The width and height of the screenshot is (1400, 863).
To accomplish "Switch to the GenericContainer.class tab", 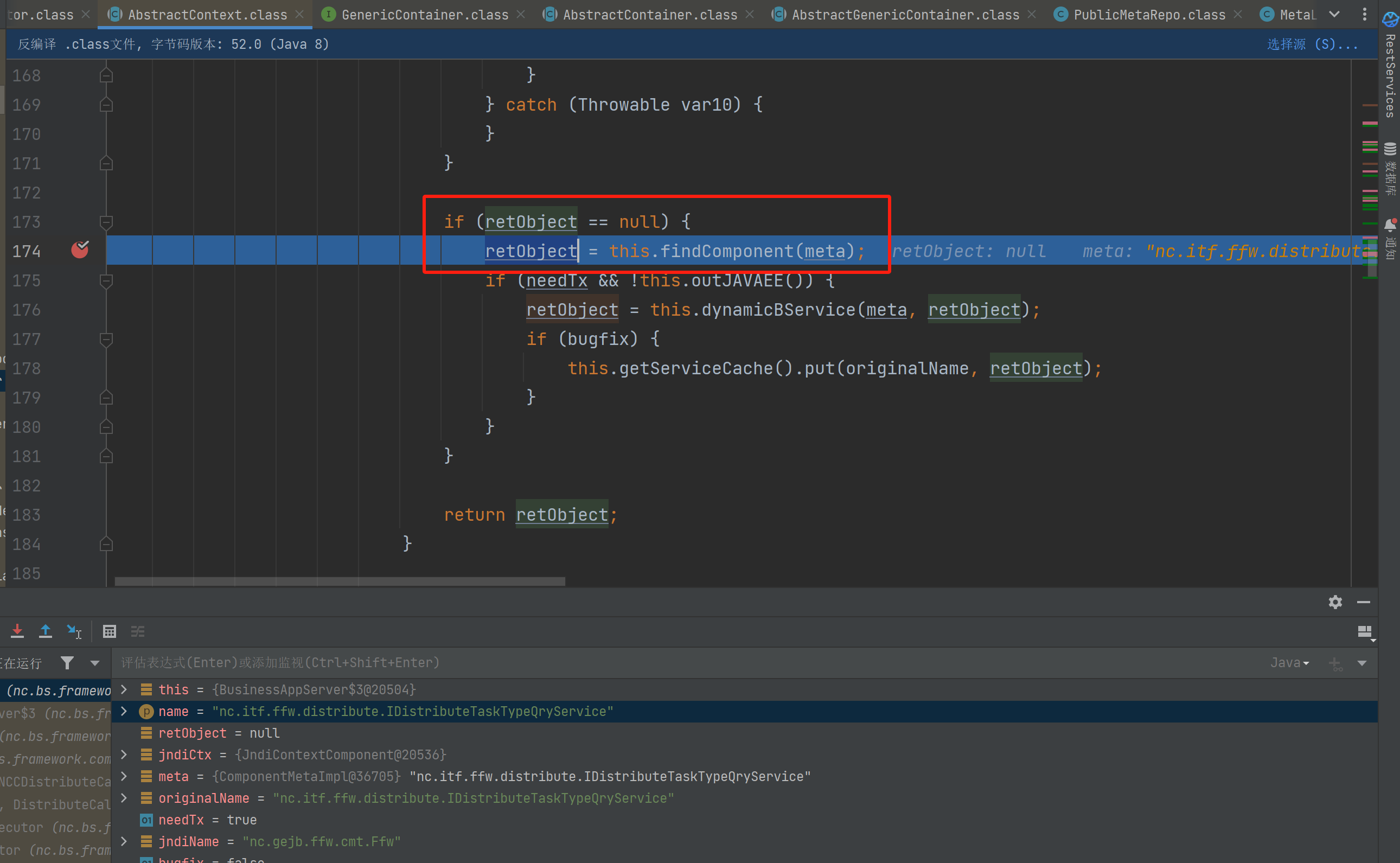I will pyautogui.click(x=424, y=15).
